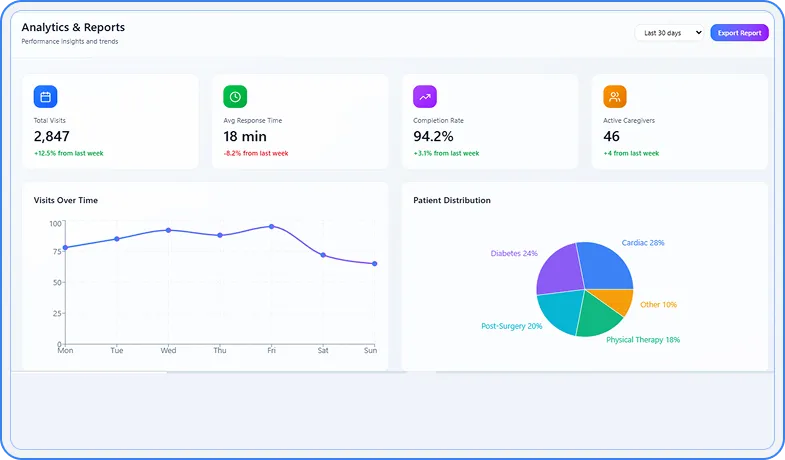Click the purple trend arrow Completion Rate icon
785x460 pixels.
[x=425, y=97]
